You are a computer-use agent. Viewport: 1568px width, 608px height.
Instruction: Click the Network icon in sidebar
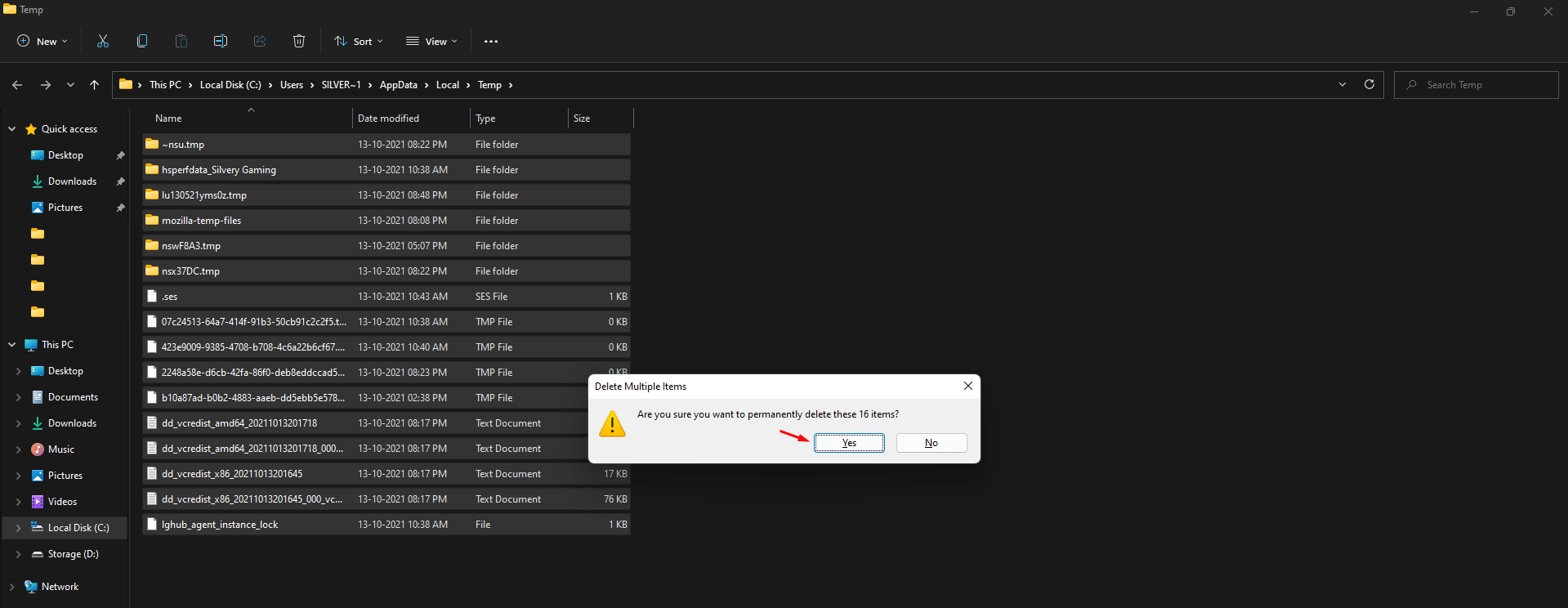pyautogui.click(x=31, y=587)
